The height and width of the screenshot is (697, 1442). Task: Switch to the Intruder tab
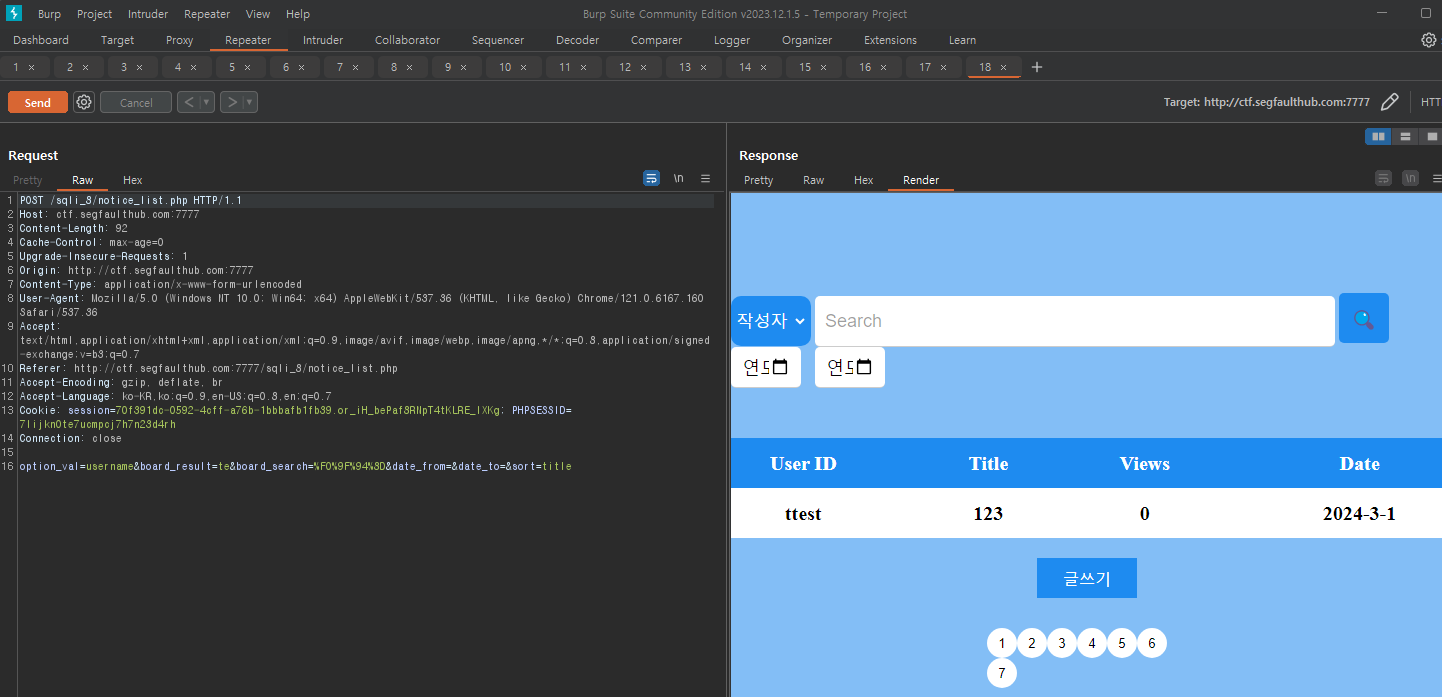[x=323, y=40]
